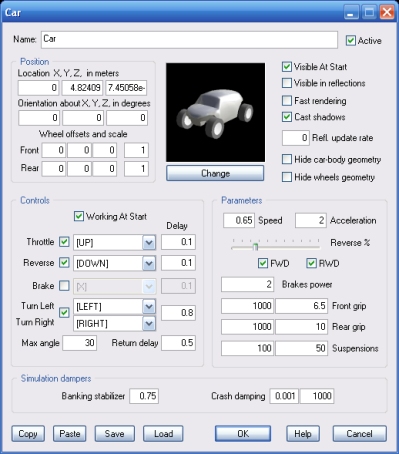The image size is (399, 454).
Task: Open the Turn Right key dropdown
Action: tap(149, 323)
